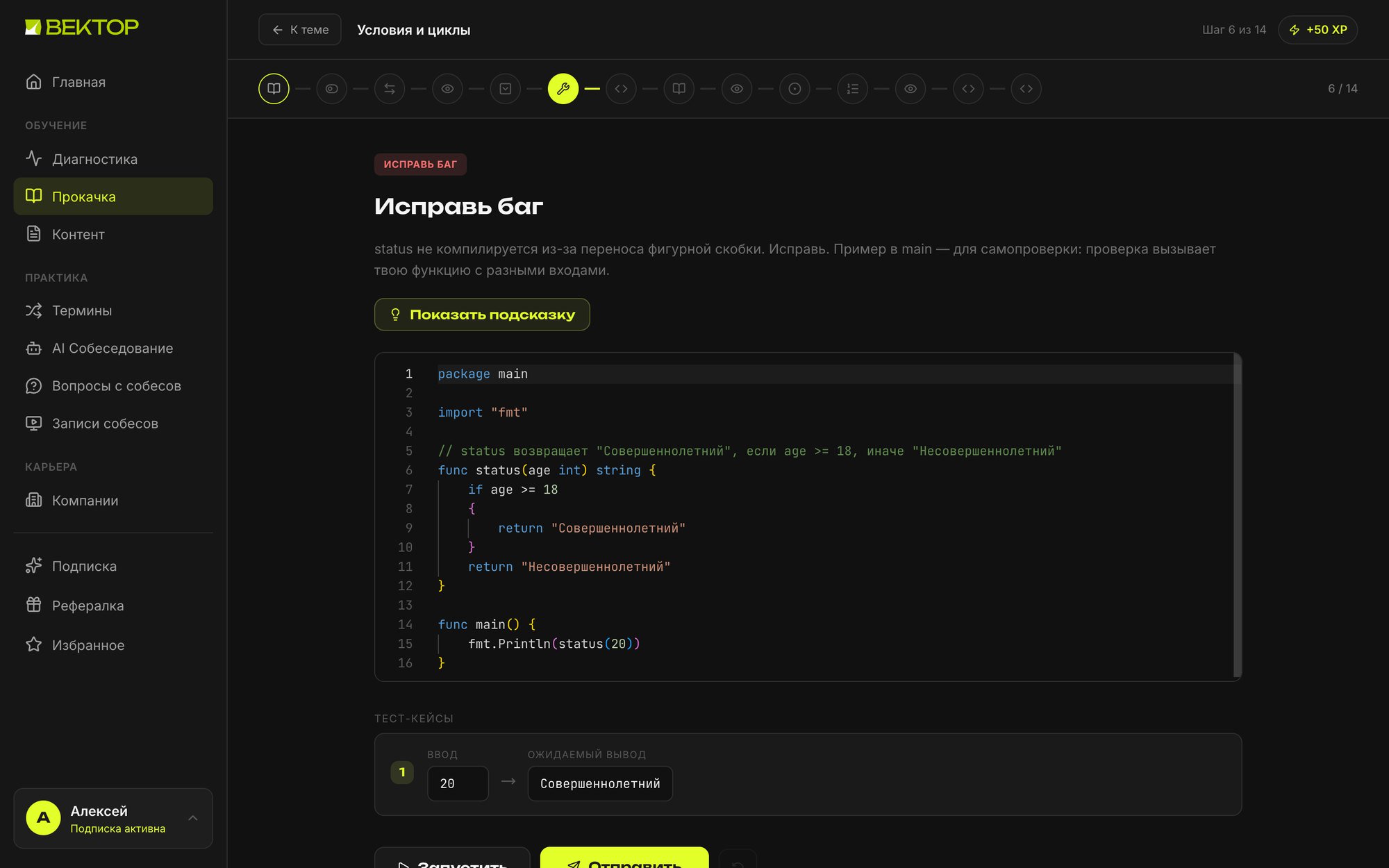Click code line 'if age >= 18'
The image size is (1389, 868).
(513, 490)
